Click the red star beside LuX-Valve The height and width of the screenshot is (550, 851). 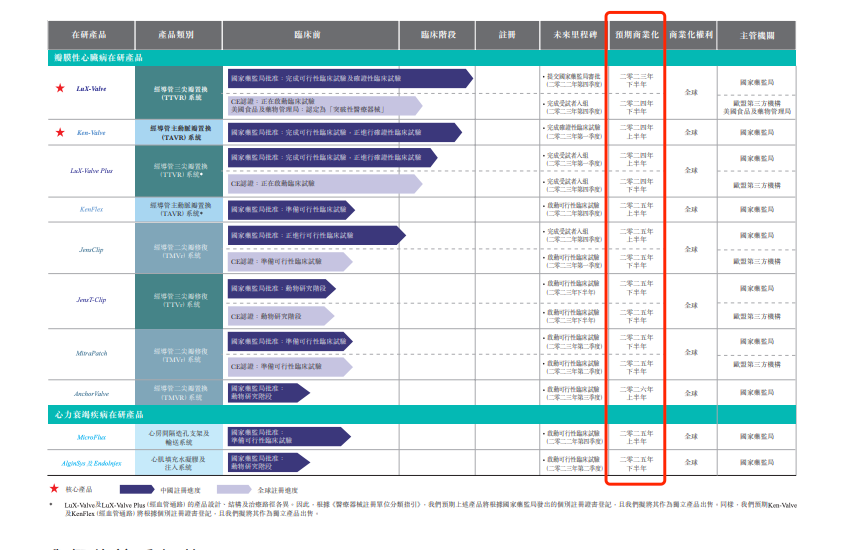pyautogui.click(x=59, y=89)
